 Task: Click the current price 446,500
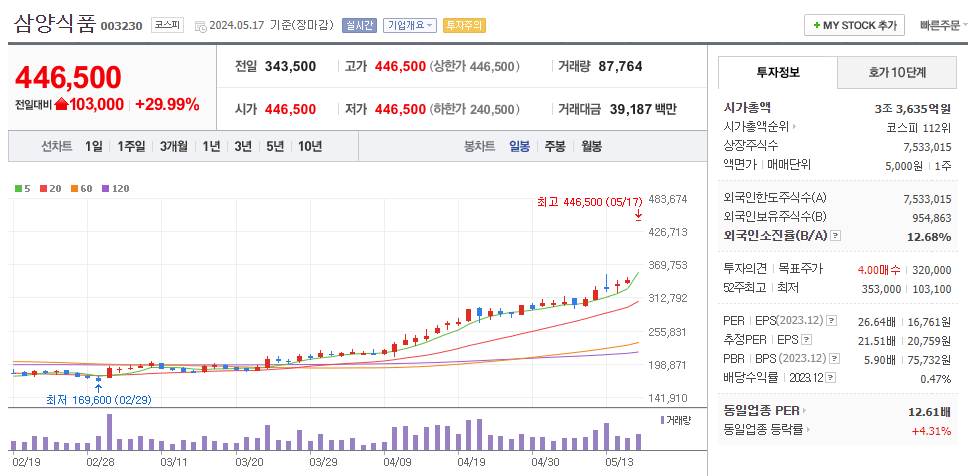pyautogui.click(x=68, y=78)
